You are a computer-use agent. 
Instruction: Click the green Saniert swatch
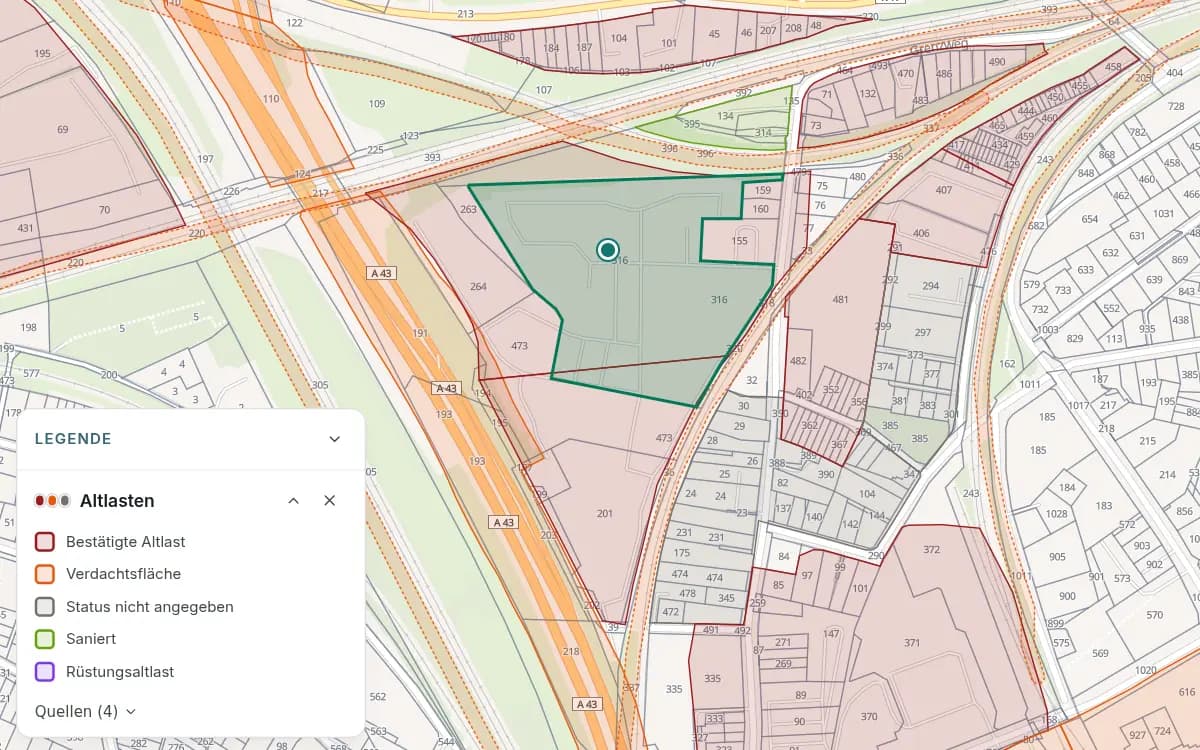[45, 639]
